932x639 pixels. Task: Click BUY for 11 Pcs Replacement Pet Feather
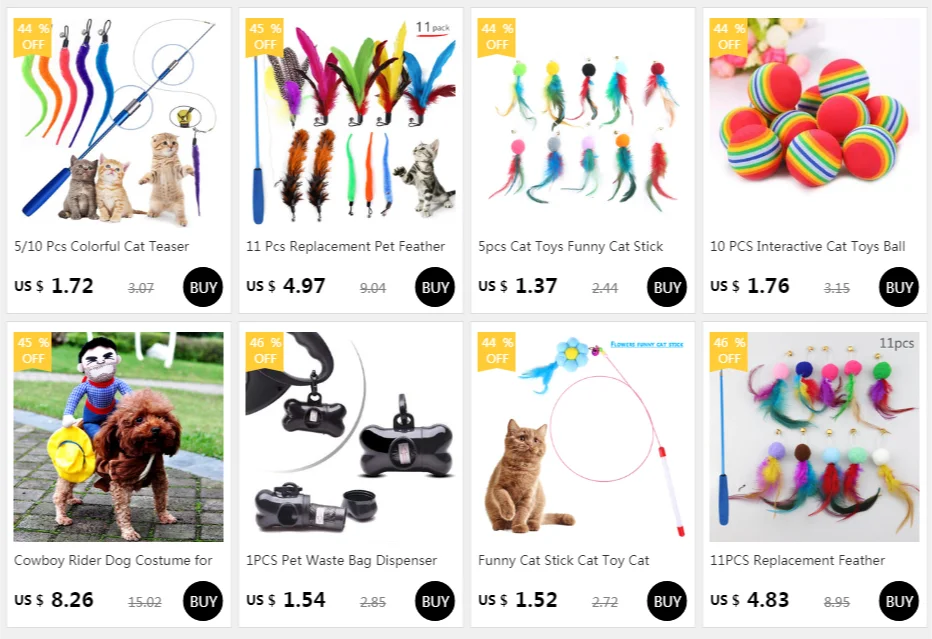[x=434, y=287]
